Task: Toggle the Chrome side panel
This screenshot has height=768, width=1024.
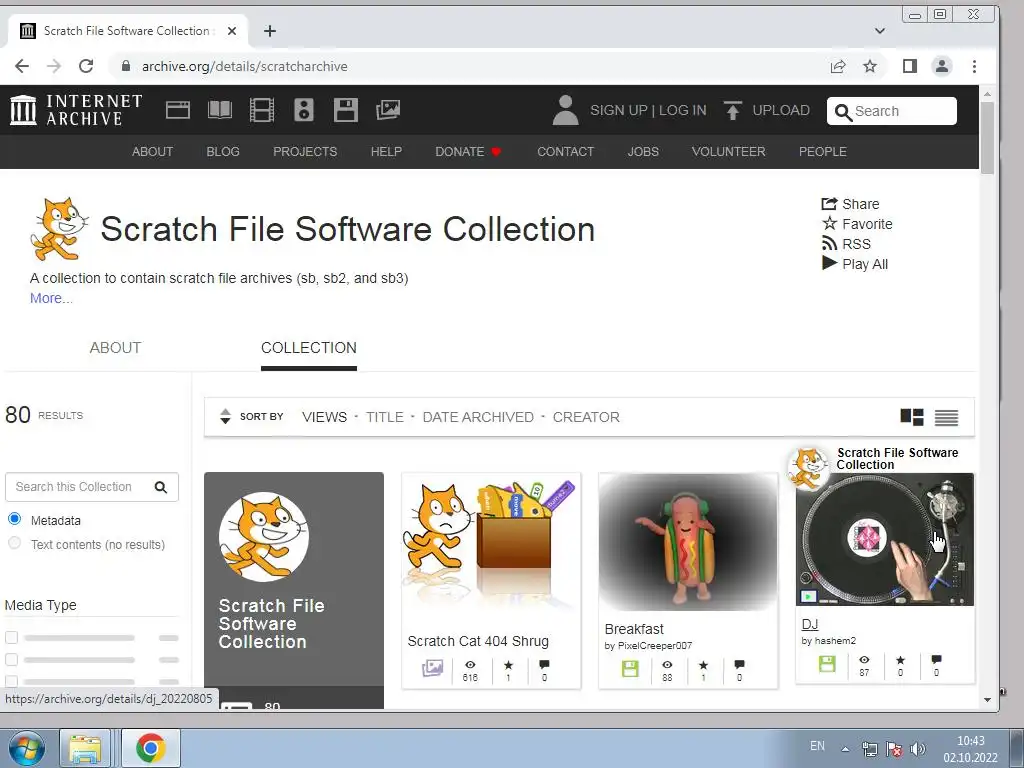Action: pos(910,66)
